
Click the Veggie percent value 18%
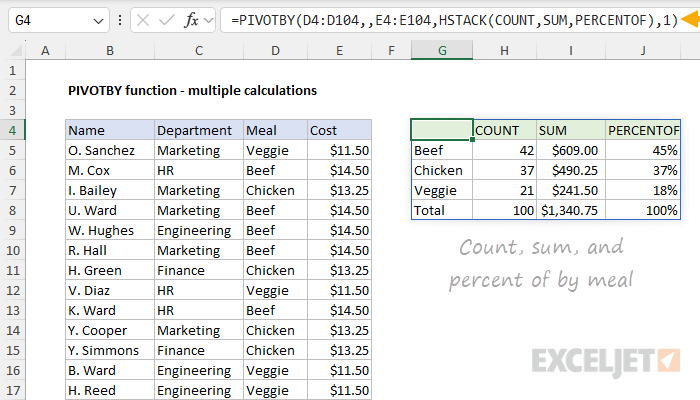(643, 191)
